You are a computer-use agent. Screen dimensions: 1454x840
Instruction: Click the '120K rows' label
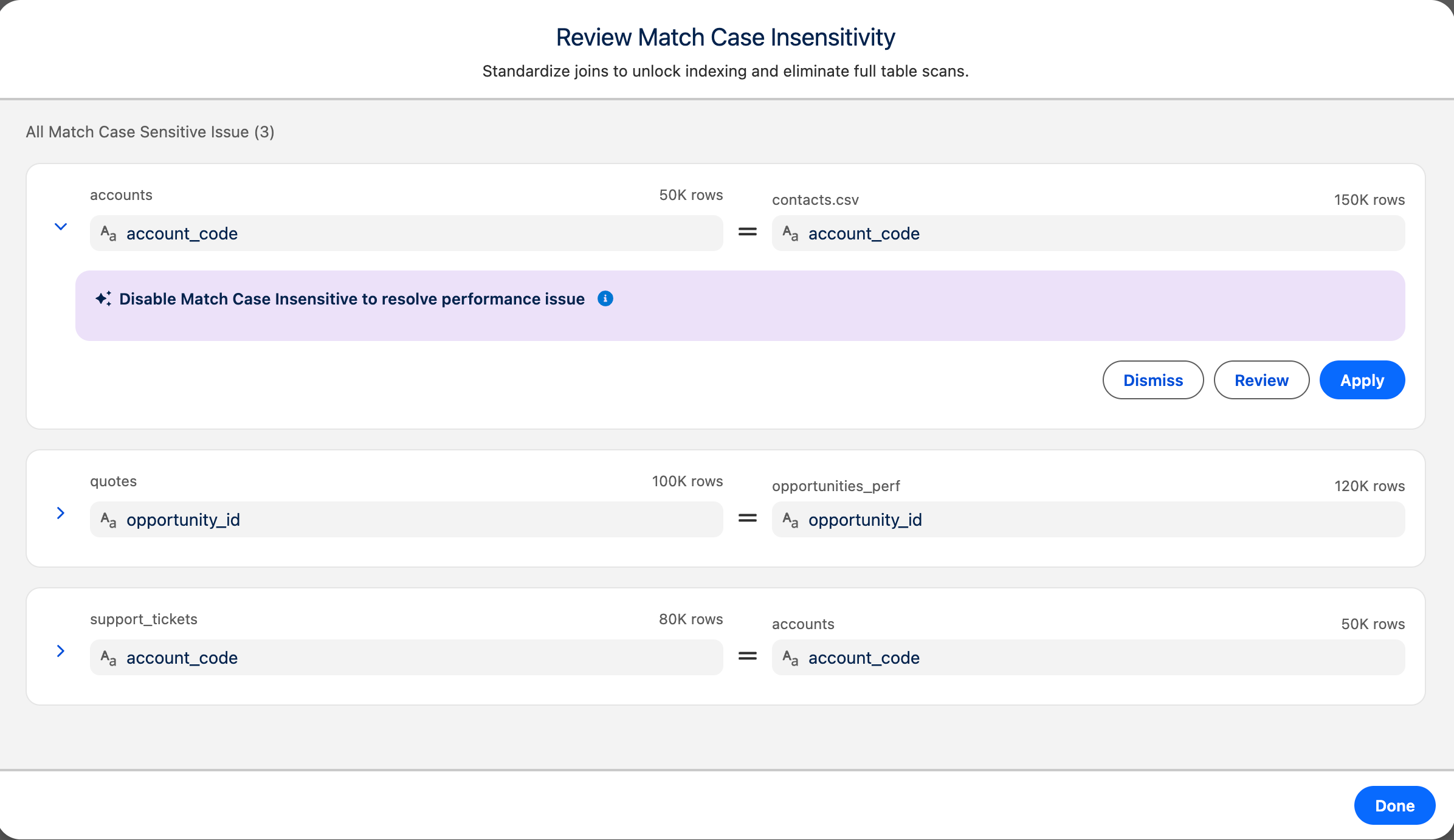coord(1370,486)
